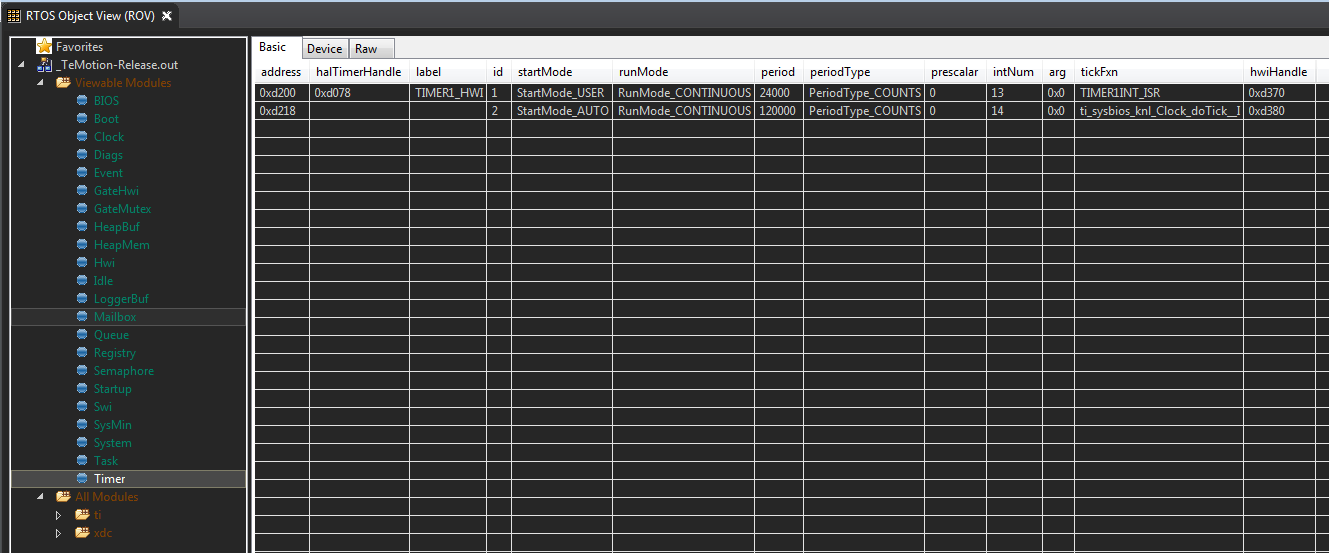Select the BIOS module icon
This screenshot has width=1329, height=553.
(x=83, y=101)
